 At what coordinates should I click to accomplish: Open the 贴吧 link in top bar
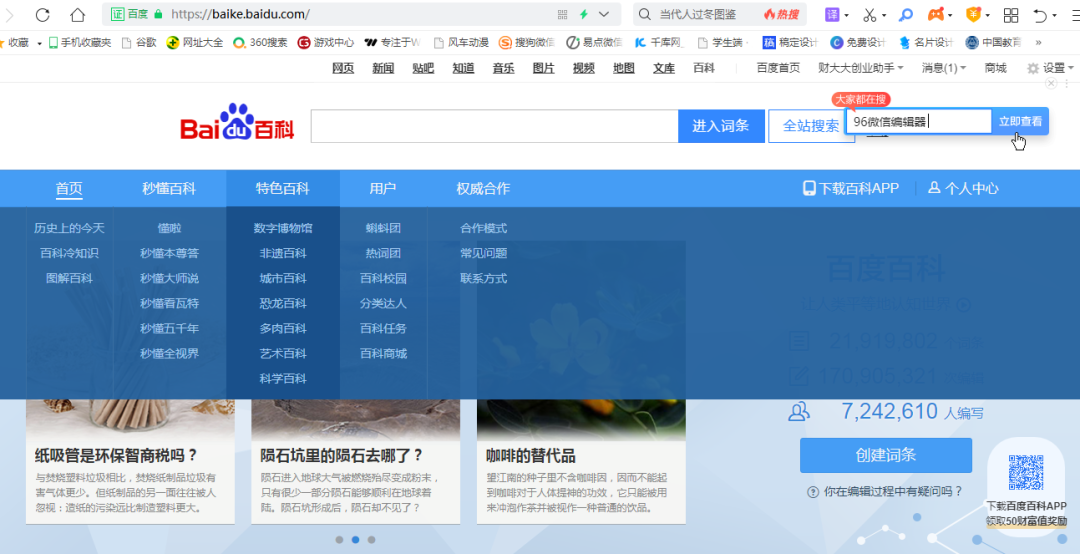click(423, 68)
